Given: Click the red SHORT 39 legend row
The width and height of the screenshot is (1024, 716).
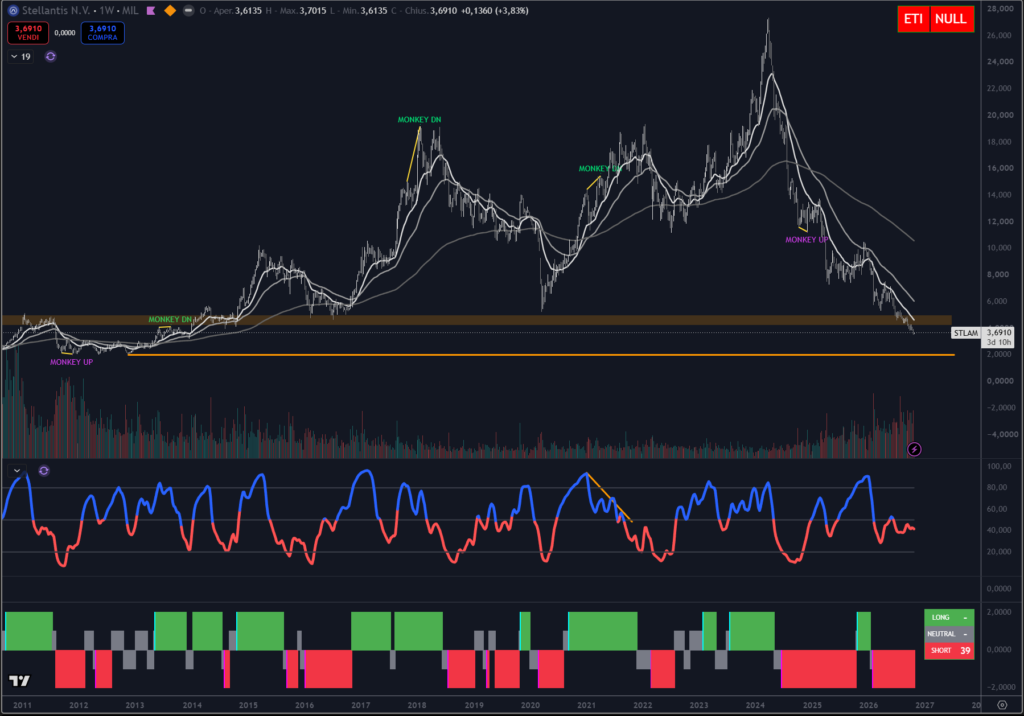Looking at the screenshot, I should (x=949, y=651).
